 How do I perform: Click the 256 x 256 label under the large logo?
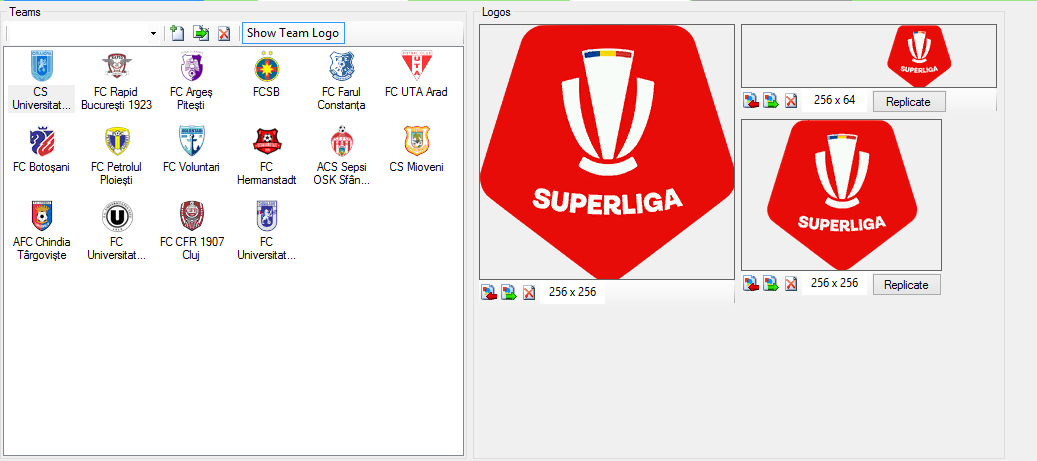point(572,292)
